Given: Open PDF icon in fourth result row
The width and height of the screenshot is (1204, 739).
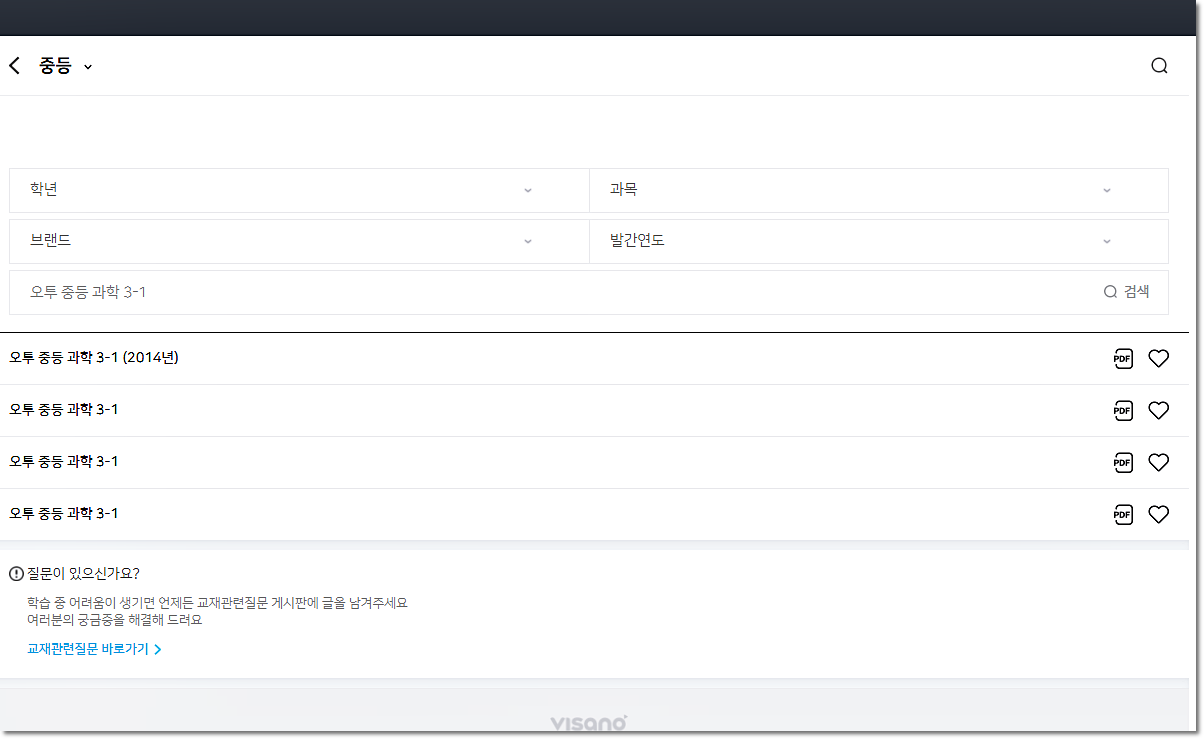Looking at the screenshot, I should point(1123,514).
